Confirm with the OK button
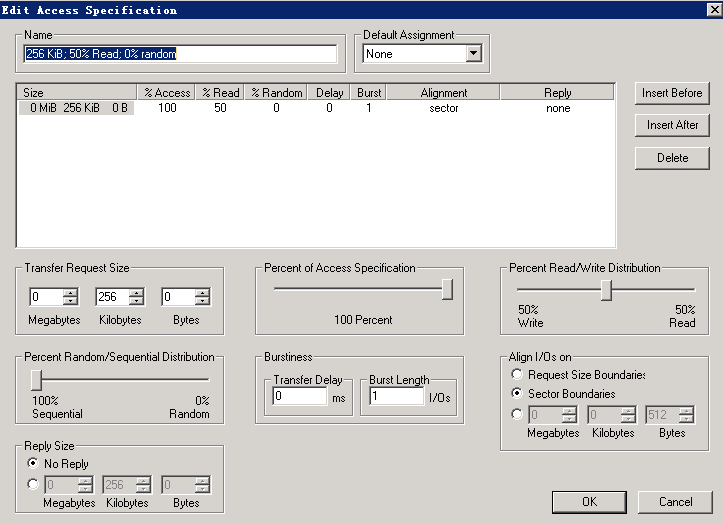The height and width of the screenshot is (523, 723). (589, 502)
